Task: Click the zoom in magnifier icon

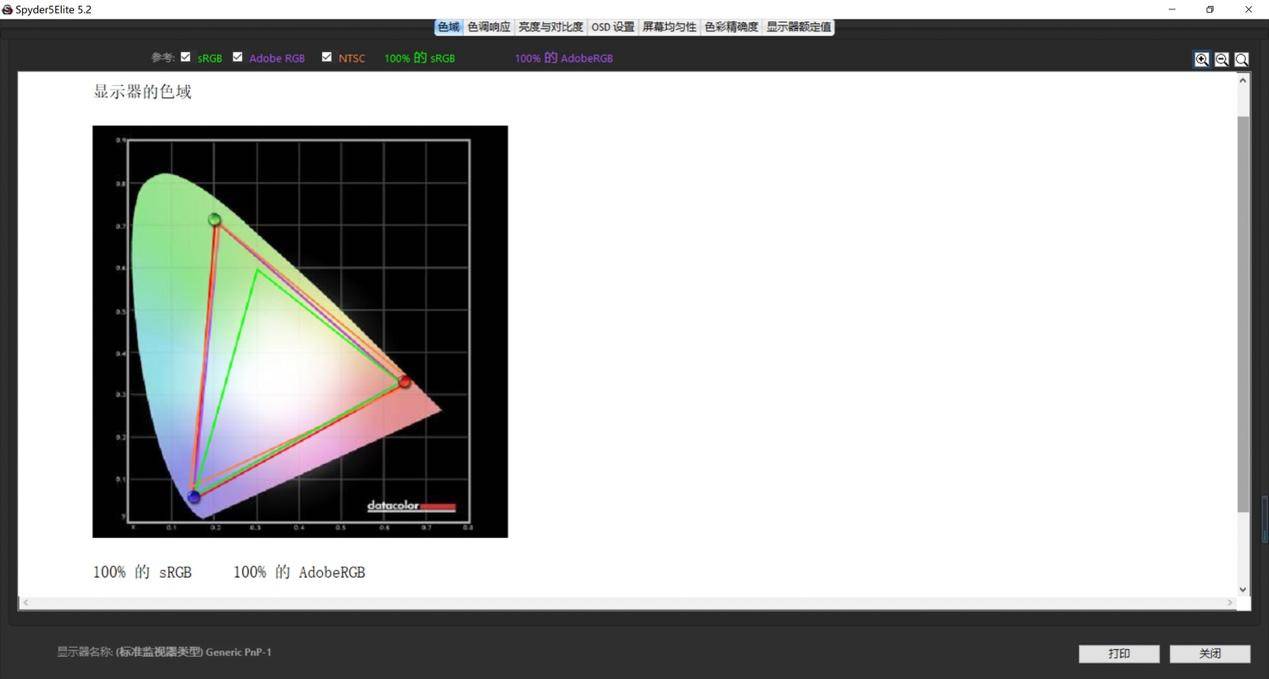Action: (1202, 59)
